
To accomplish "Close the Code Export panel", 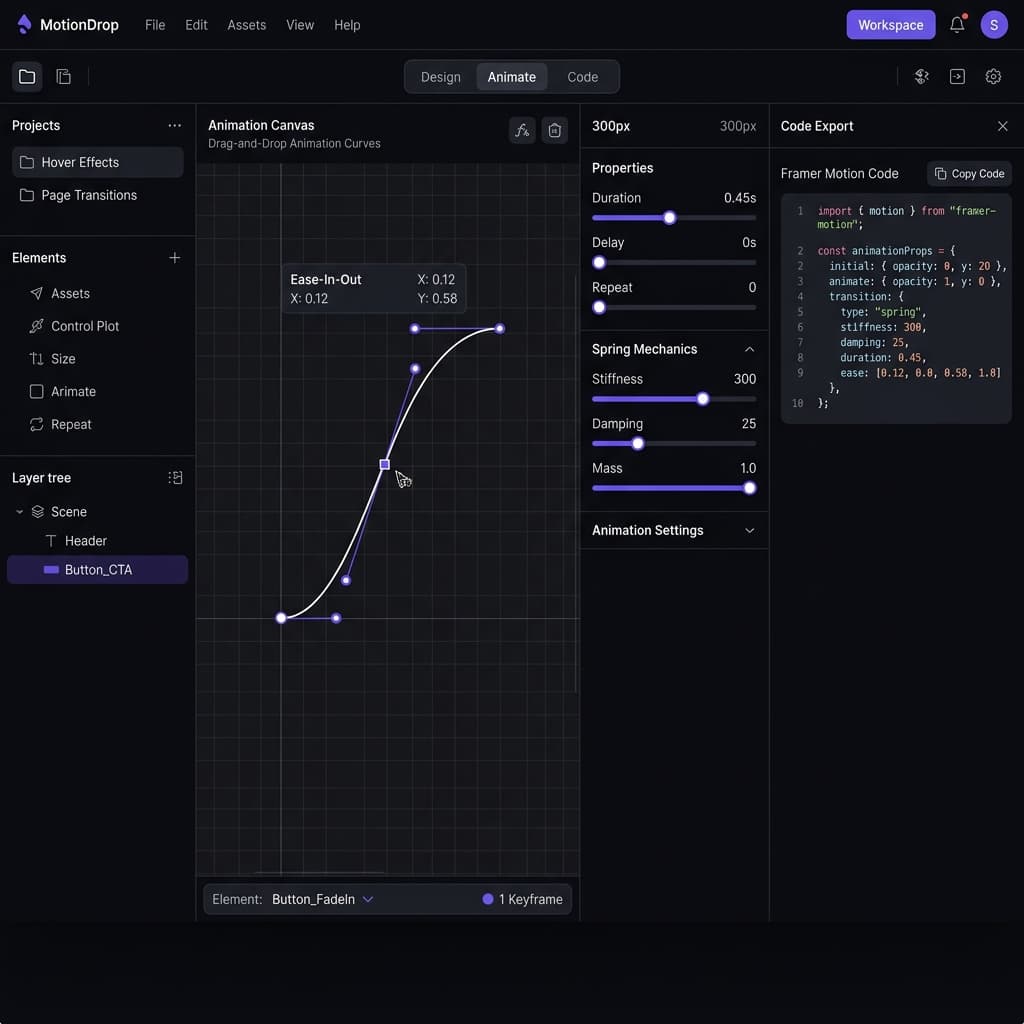I will 1002,126.
